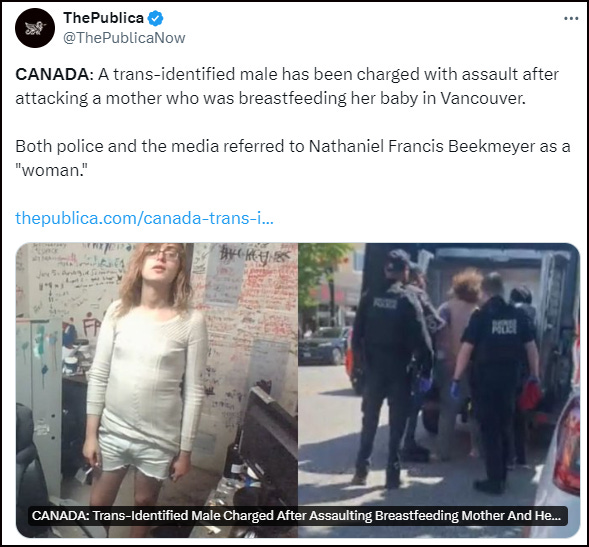Click the ThePublica display name
This screenshot has height=547, width=589.
(104, 18)
